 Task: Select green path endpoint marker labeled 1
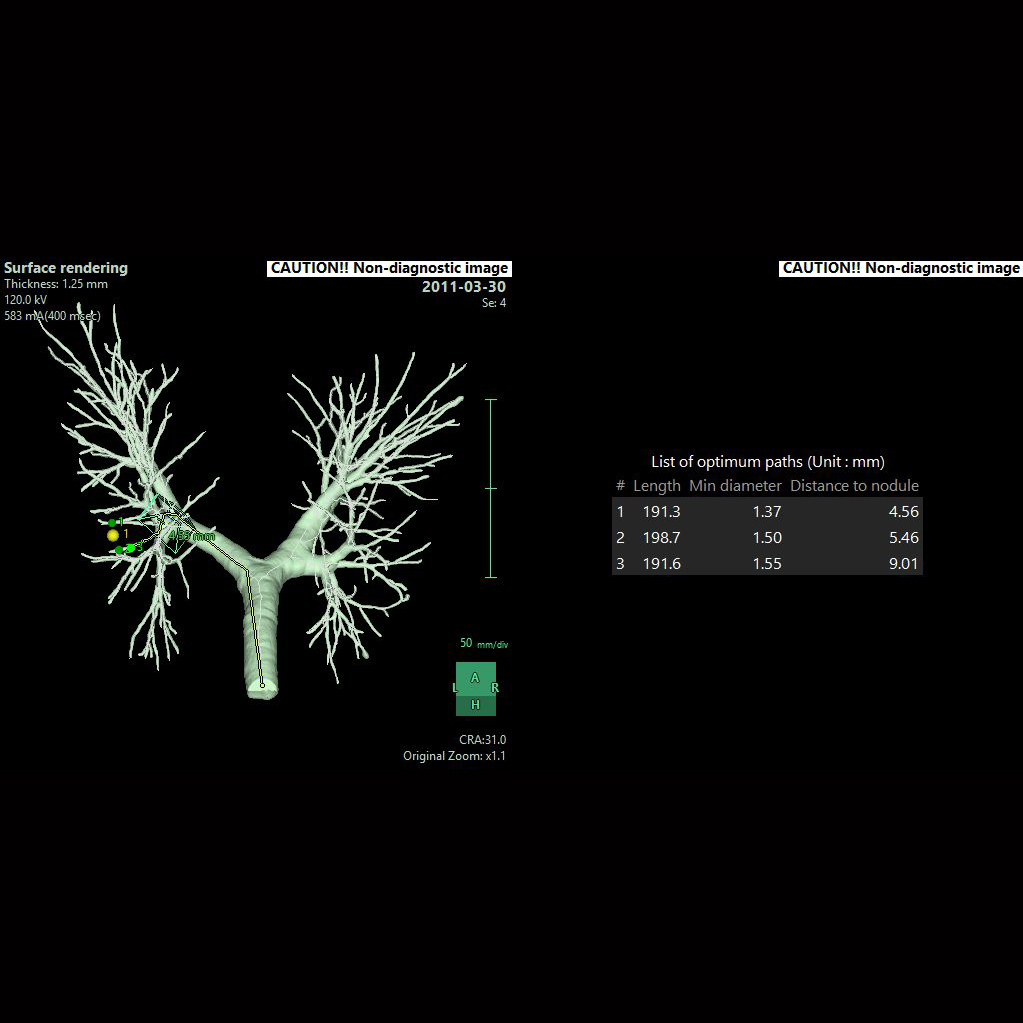pos(112,523)
